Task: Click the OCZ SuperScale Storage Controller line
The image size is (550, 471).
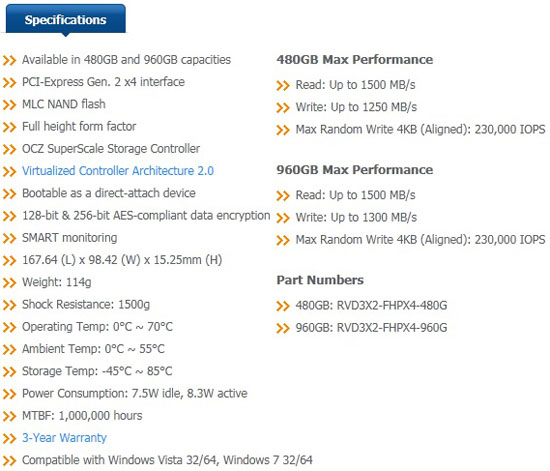Action: [x=111, y=149]
